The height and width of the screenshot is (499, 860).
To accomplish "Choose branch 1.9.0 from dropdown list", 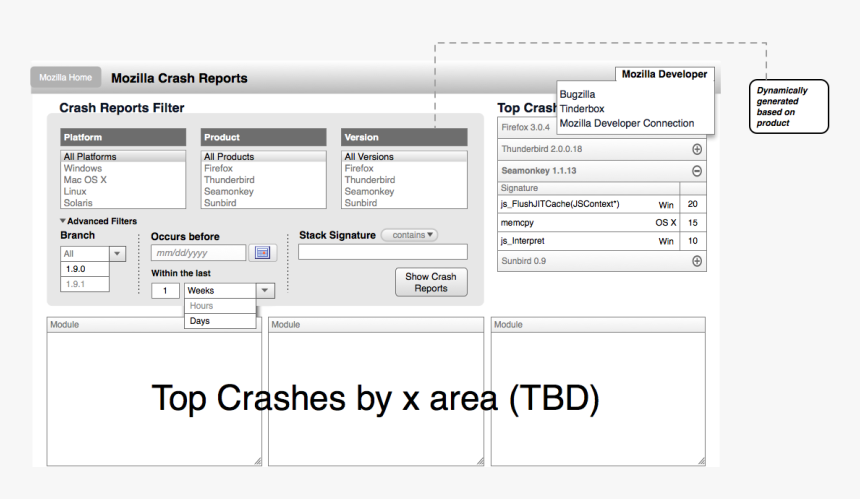I will pyautogui.click(x=84, y=269).
